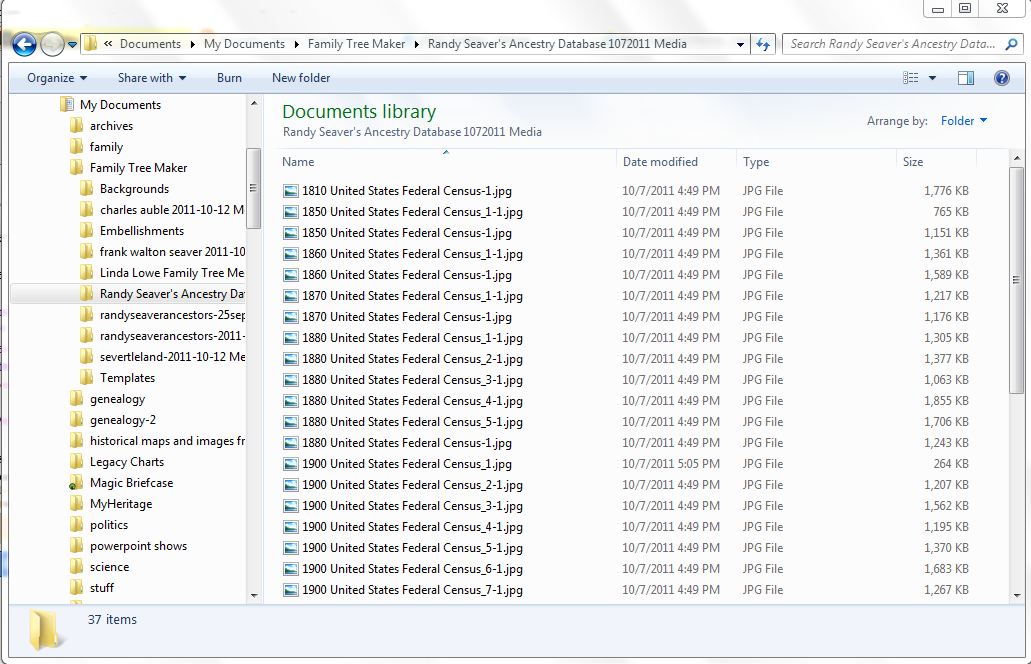Click navigation pane scroll up arrow

[254, 103]
